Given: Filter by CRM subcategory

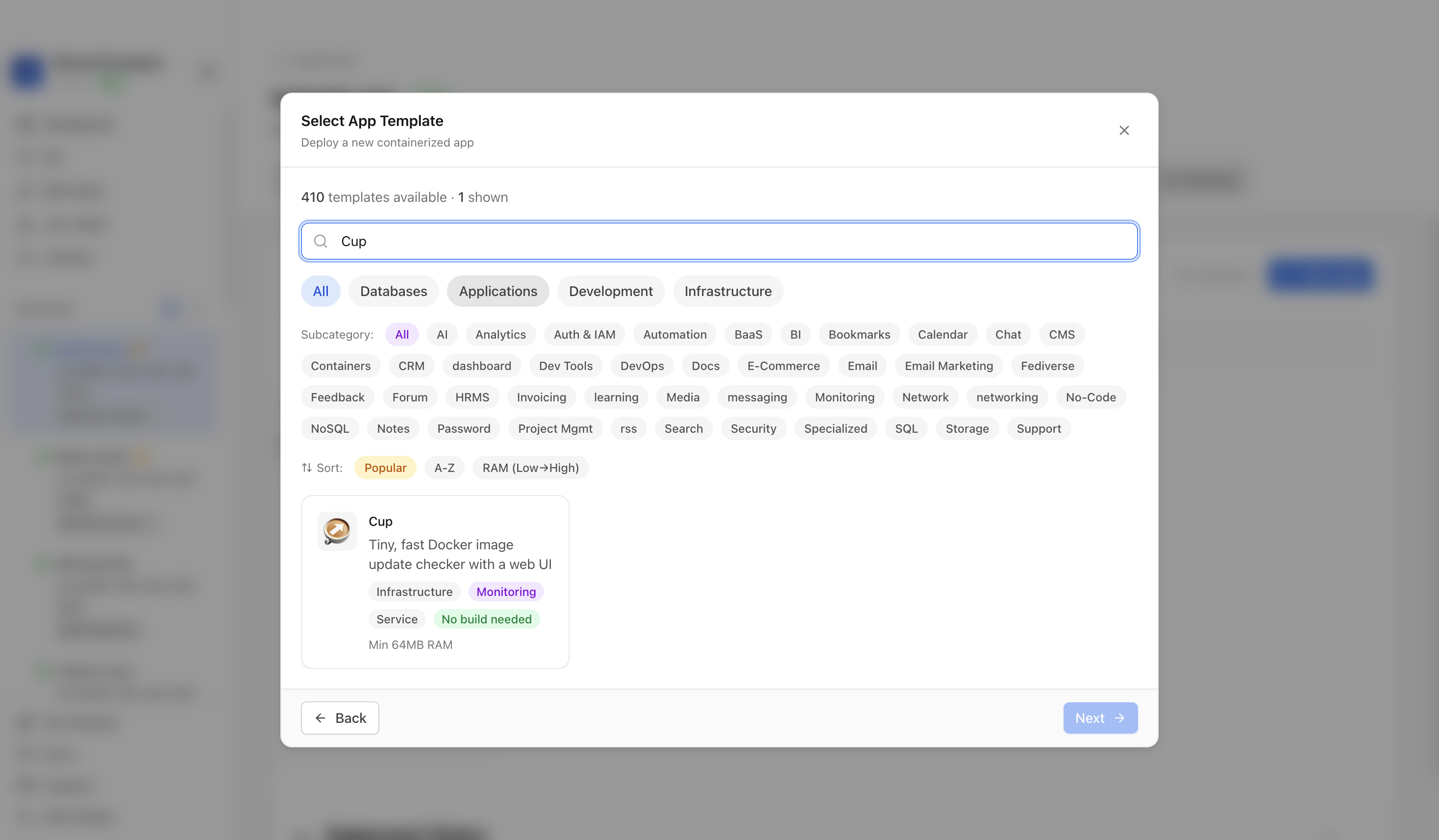Looking at the screenshot, I should pyautogui.click(x=411, y=366).
